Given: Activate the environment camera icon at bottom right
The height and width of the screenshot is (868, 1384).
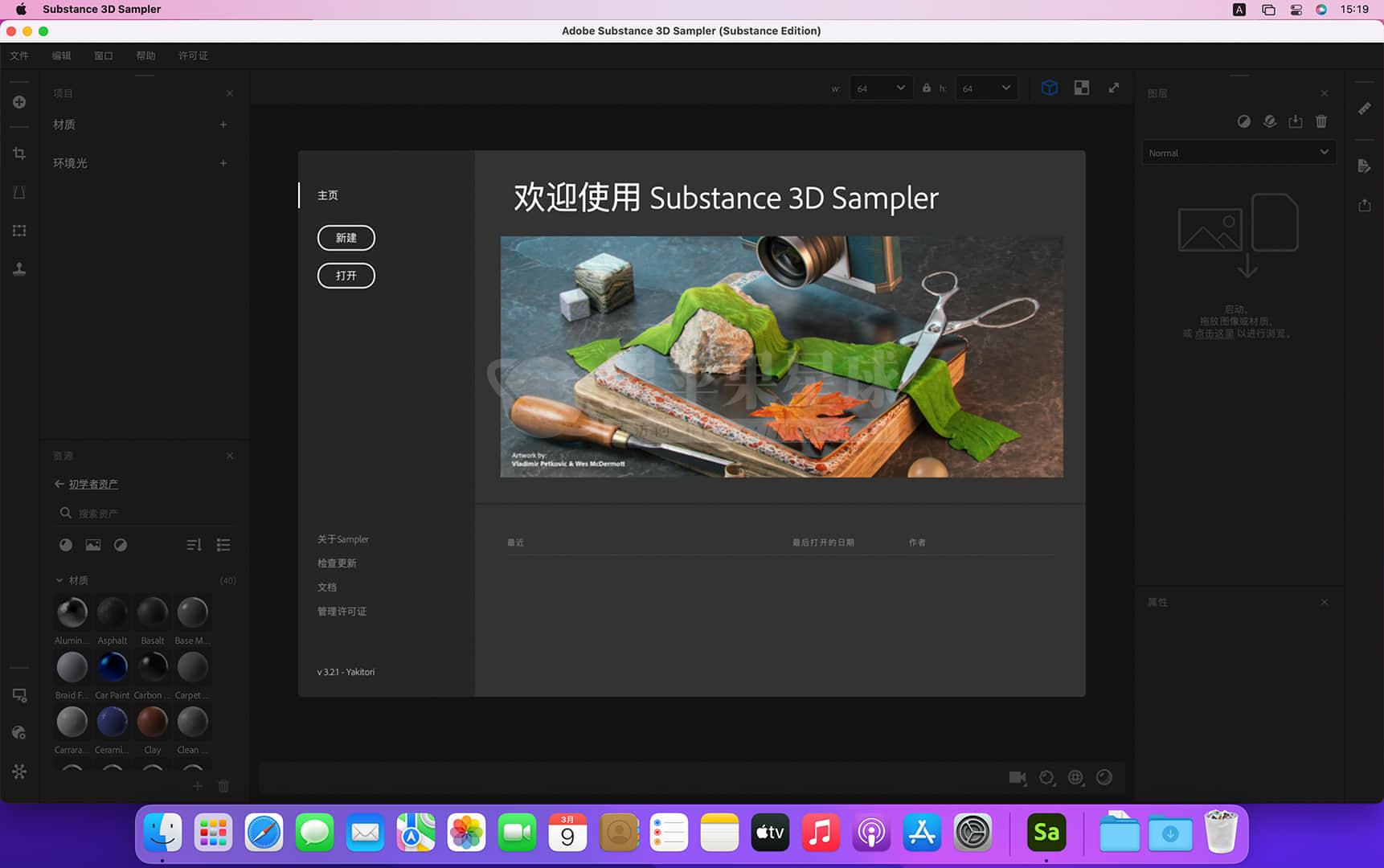Looking at the screenshot, I should (x=1018, y=777).
